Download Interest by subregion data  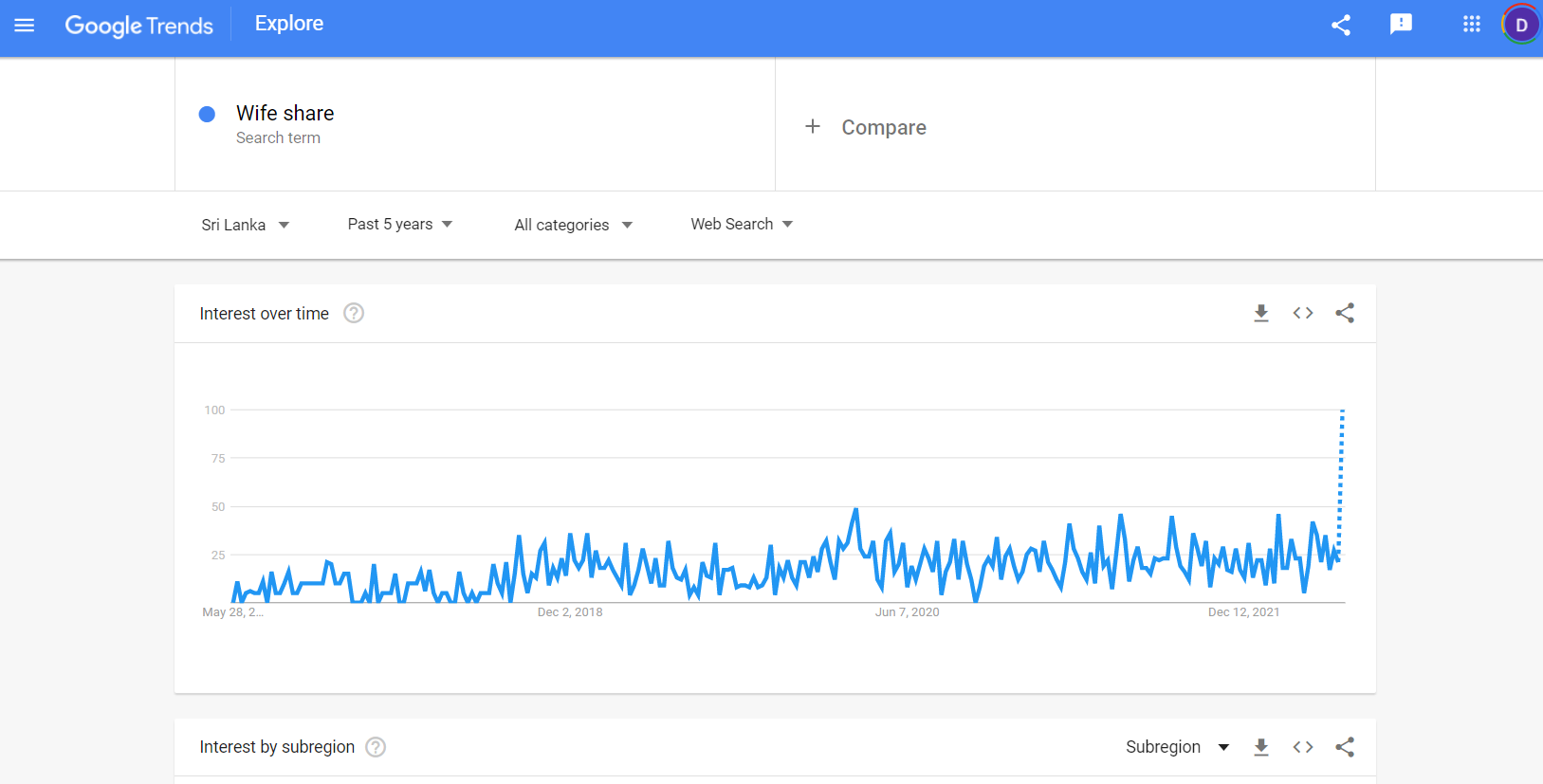(x=1261, y=747)
